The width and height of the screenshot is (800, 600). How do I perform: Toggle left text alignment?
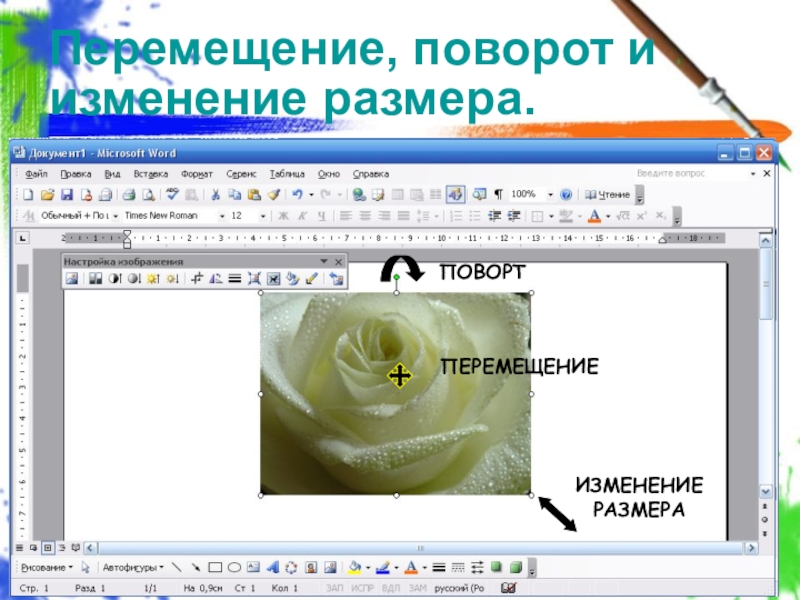pos(346,216)
